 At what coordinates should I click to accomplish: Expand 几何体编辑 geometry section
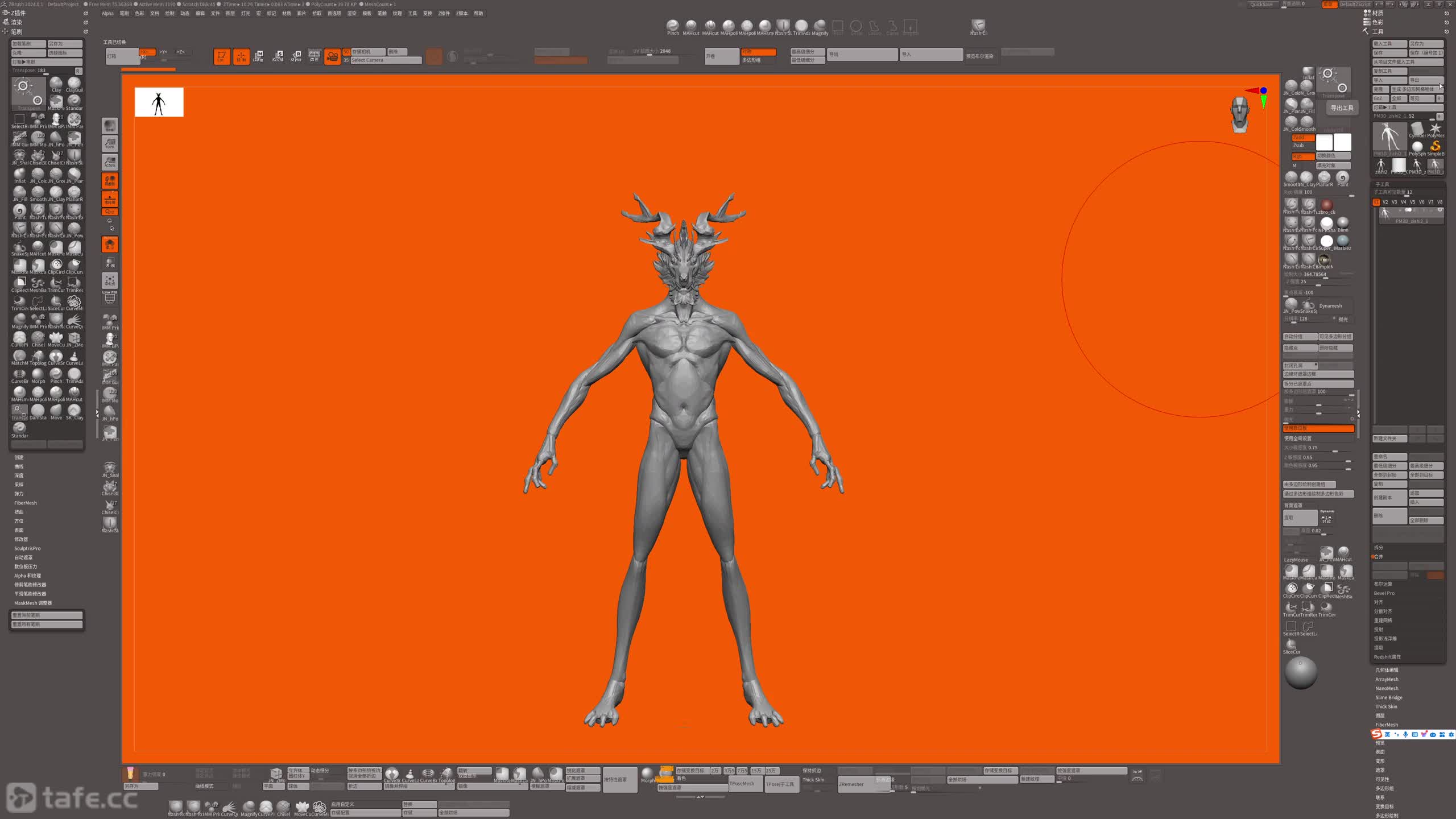pyautogui.click(x=1387, y=670)
